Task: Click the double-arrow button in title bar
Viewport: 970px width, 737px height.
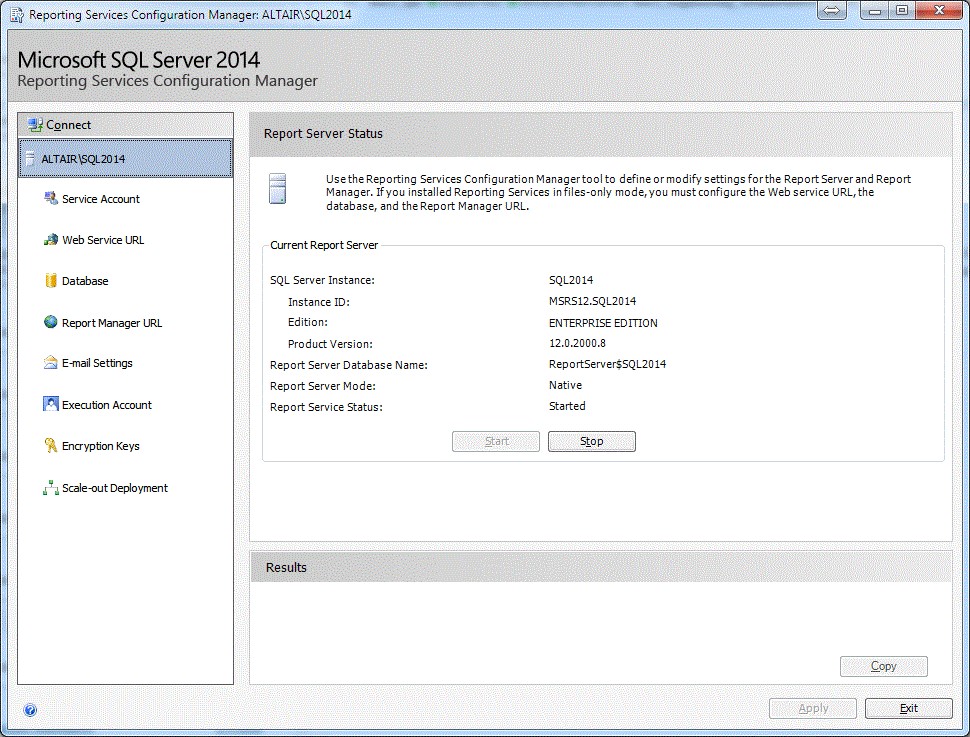Action: tap(831, 11)
